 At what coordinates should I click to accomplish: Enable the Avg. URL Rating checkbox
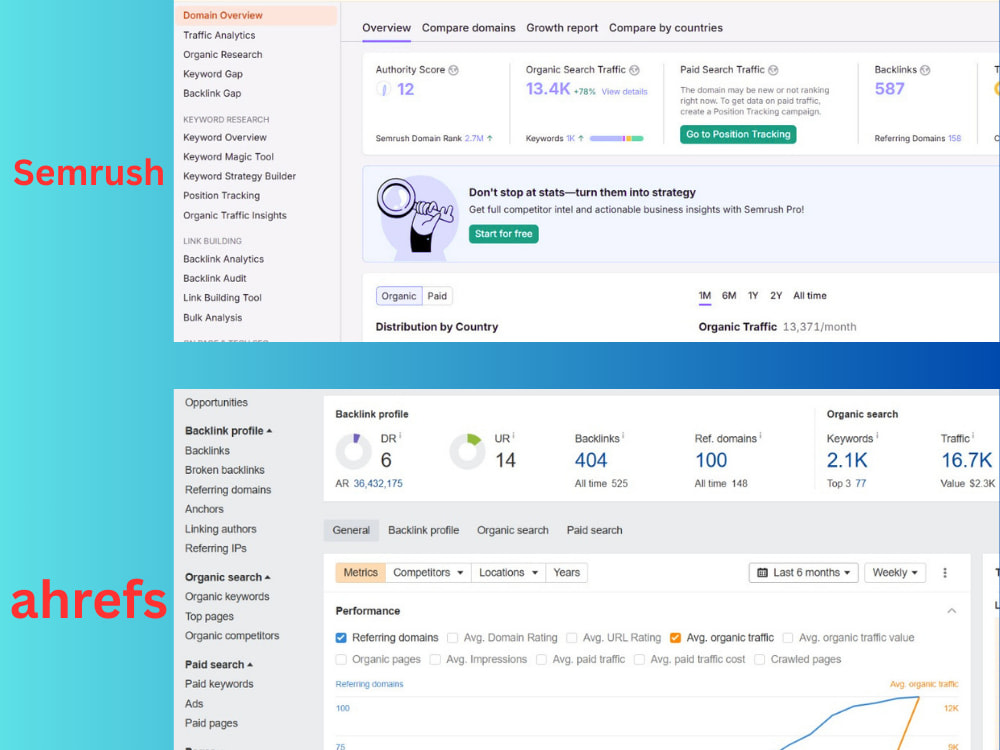[x=572, y=638]
